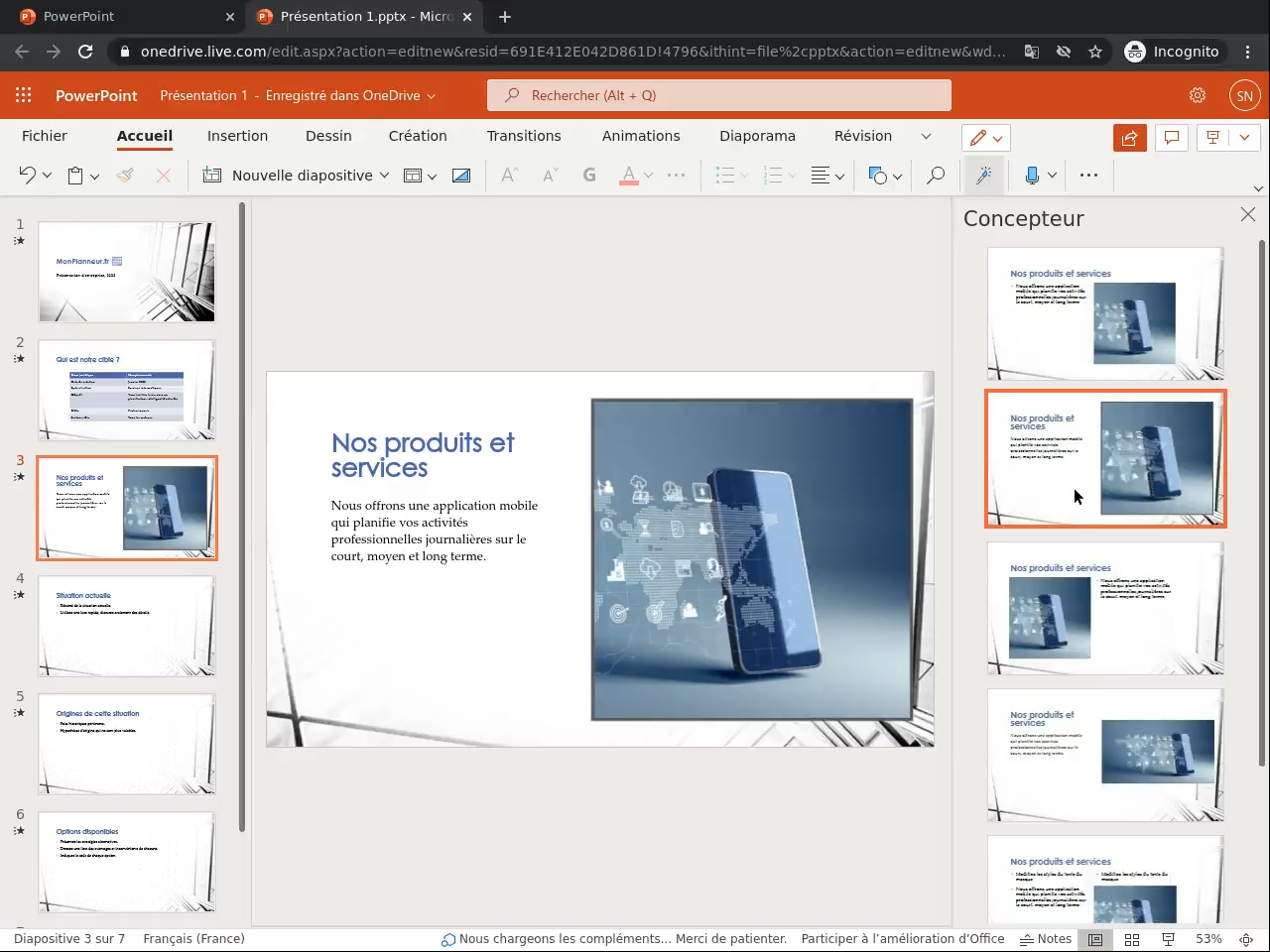Open the shapes dropdown arrow
The width and height of the screenshot is (1270, 952).
(x=897, y=177)
